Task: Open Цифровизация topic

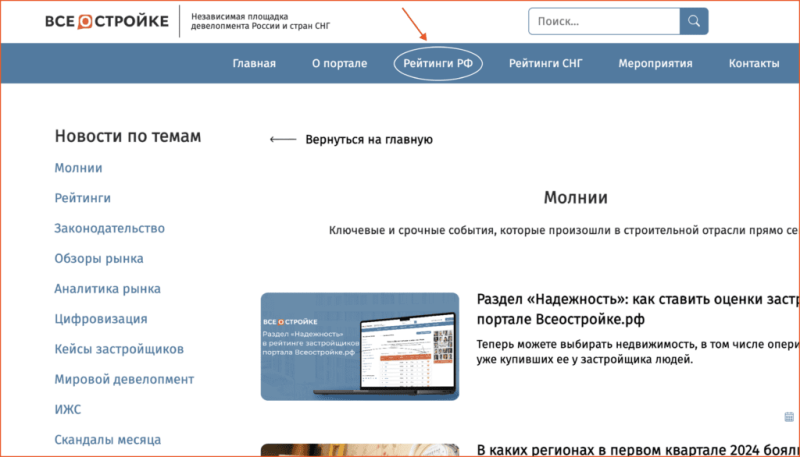Action: [101, 319]
